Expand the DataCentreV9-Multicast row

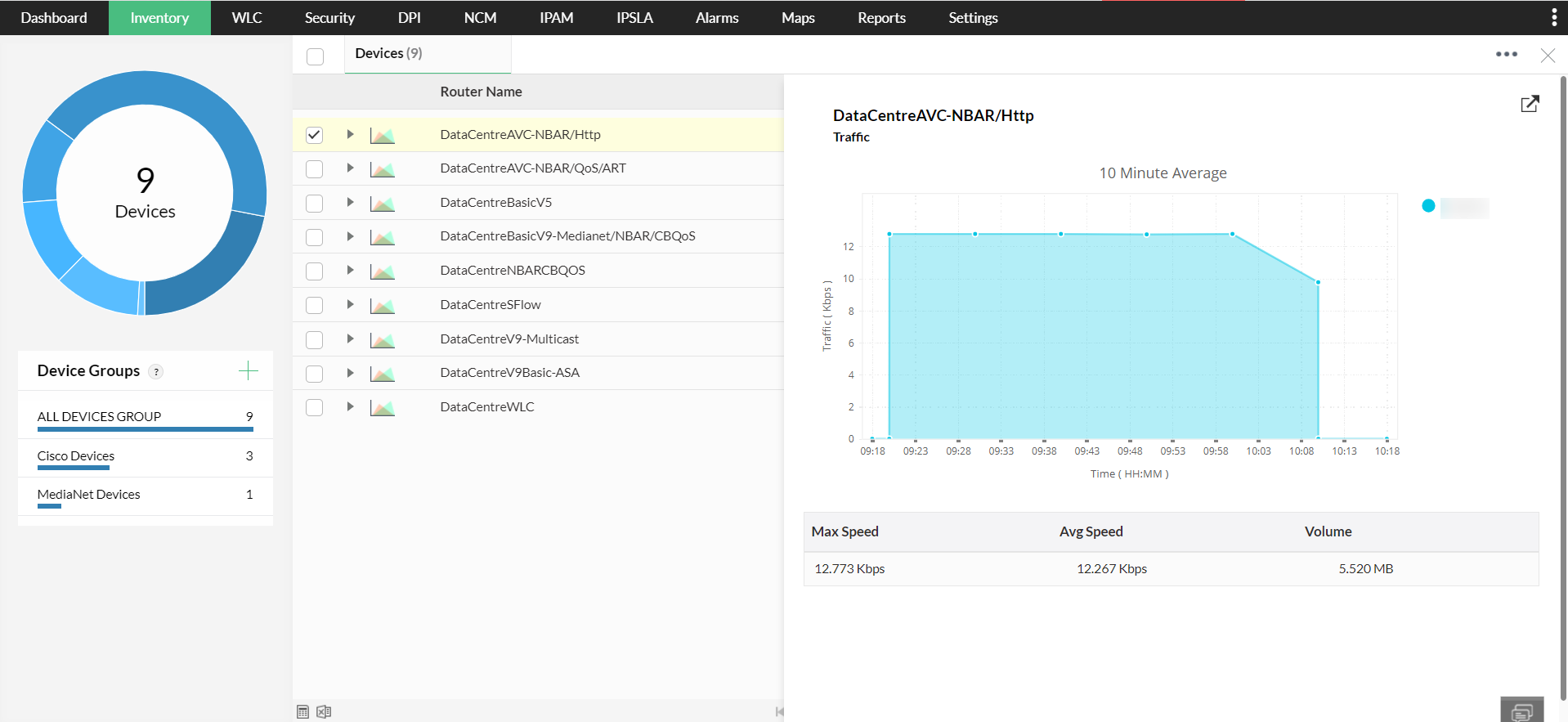coord(350,339)
